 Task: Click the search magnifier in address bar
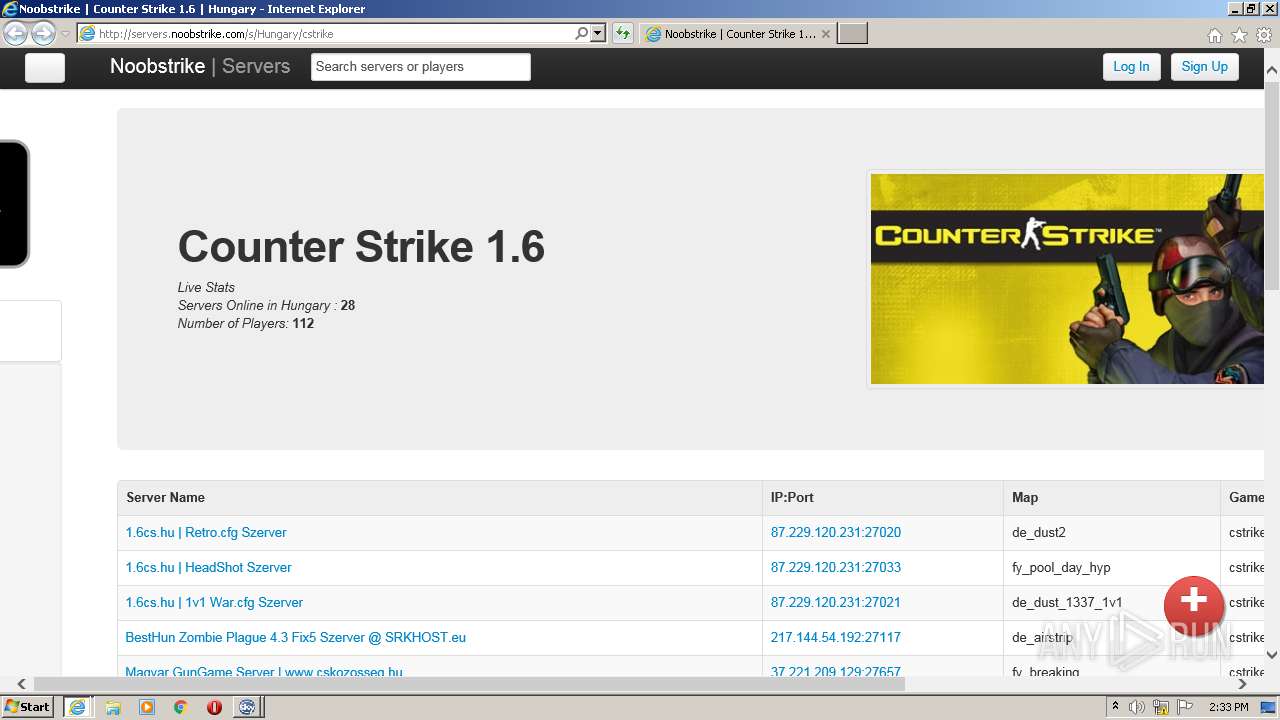pyautogui.click(x=581, y=33)
